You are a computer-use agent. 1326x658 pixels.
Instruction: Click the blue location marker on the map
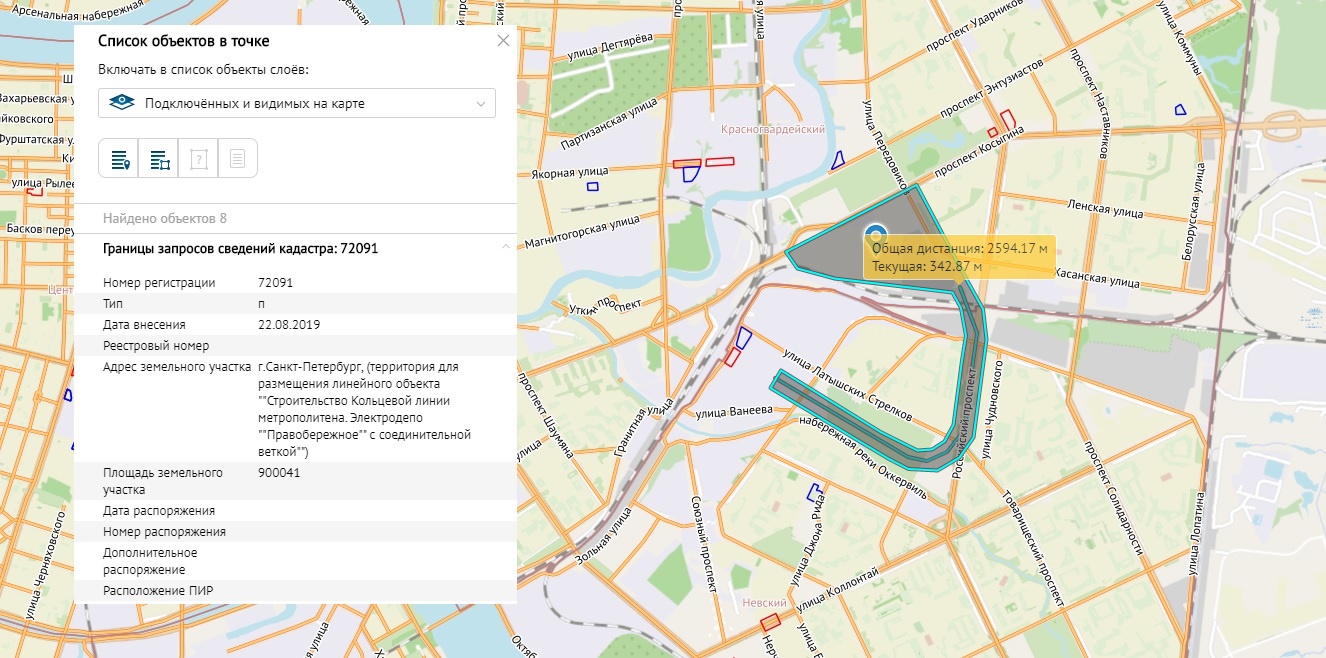click(876, 234)
